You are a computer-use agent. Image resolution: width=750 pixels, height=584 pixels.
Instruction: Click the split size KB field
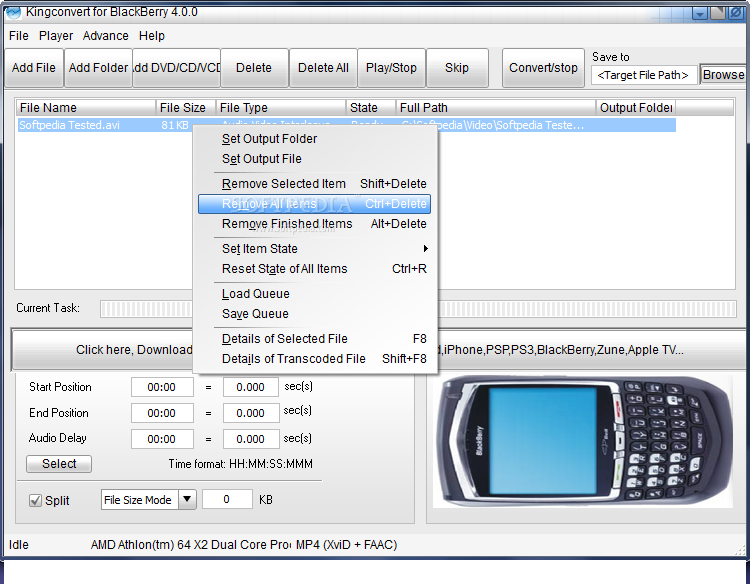pyautogui.click(x=227, y=500)
